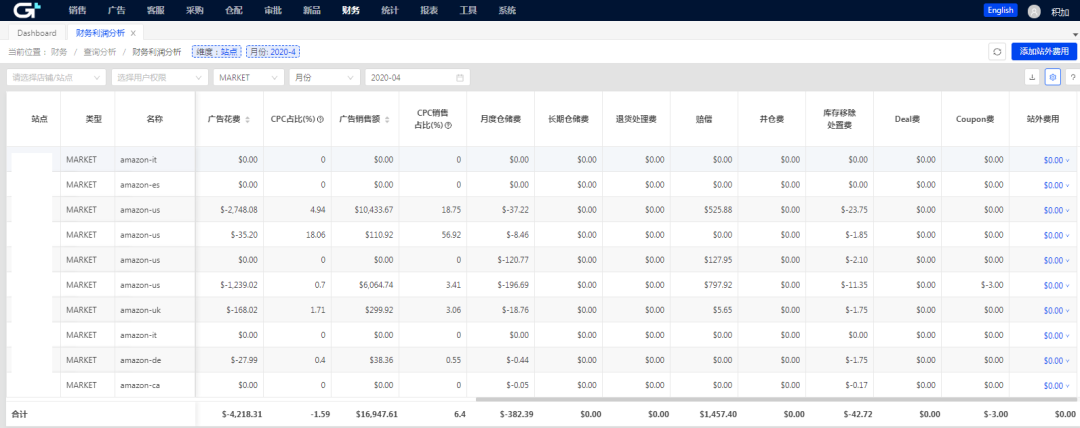Click the download export icon
Screen dimensions: 1080x428
coord(1032,77)
